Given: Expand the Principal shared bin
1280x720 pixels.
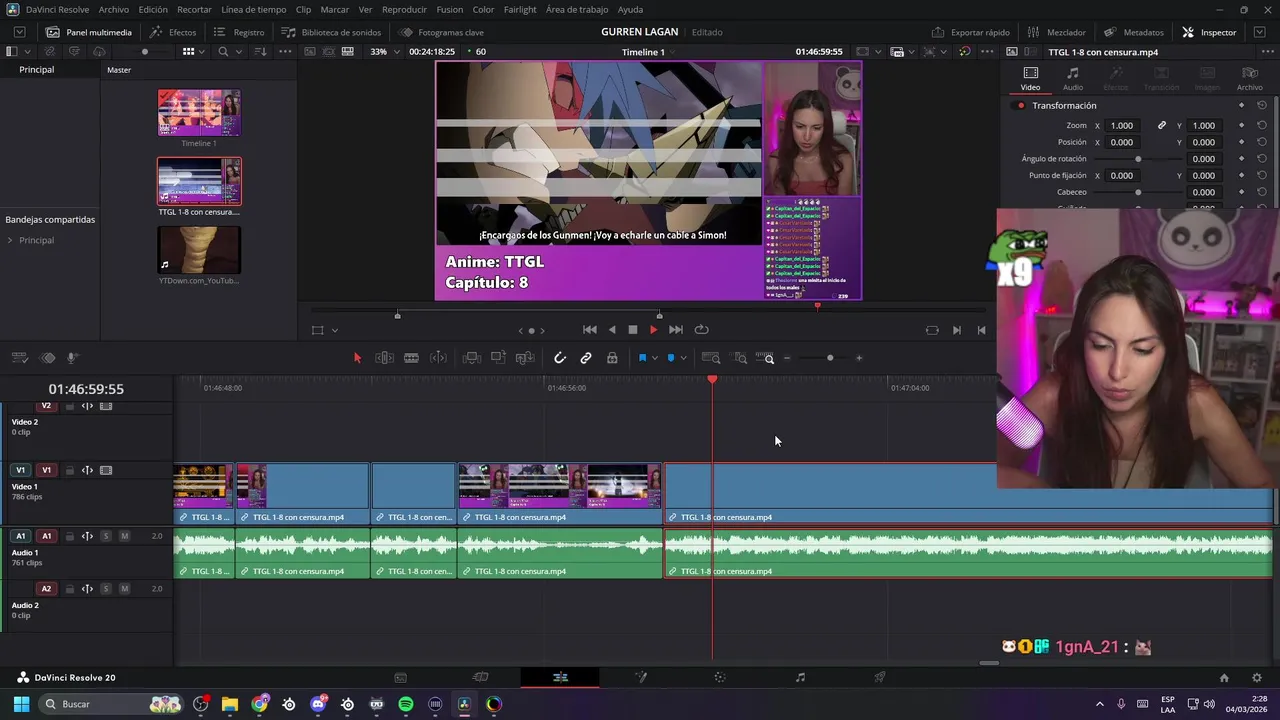Looking at the screenshot, I should 10,240.
